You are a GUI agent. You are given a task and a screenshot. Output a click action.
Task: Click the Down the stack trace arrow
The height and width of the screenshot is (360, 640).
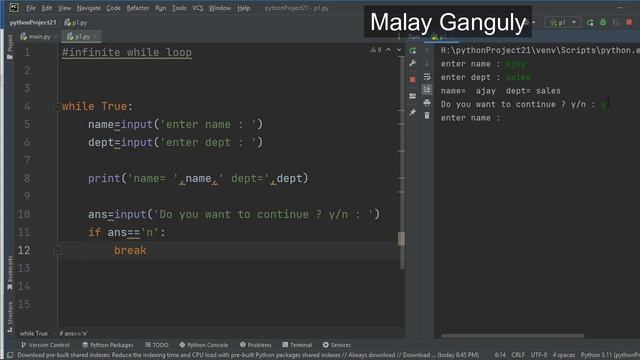click(427, 63)
